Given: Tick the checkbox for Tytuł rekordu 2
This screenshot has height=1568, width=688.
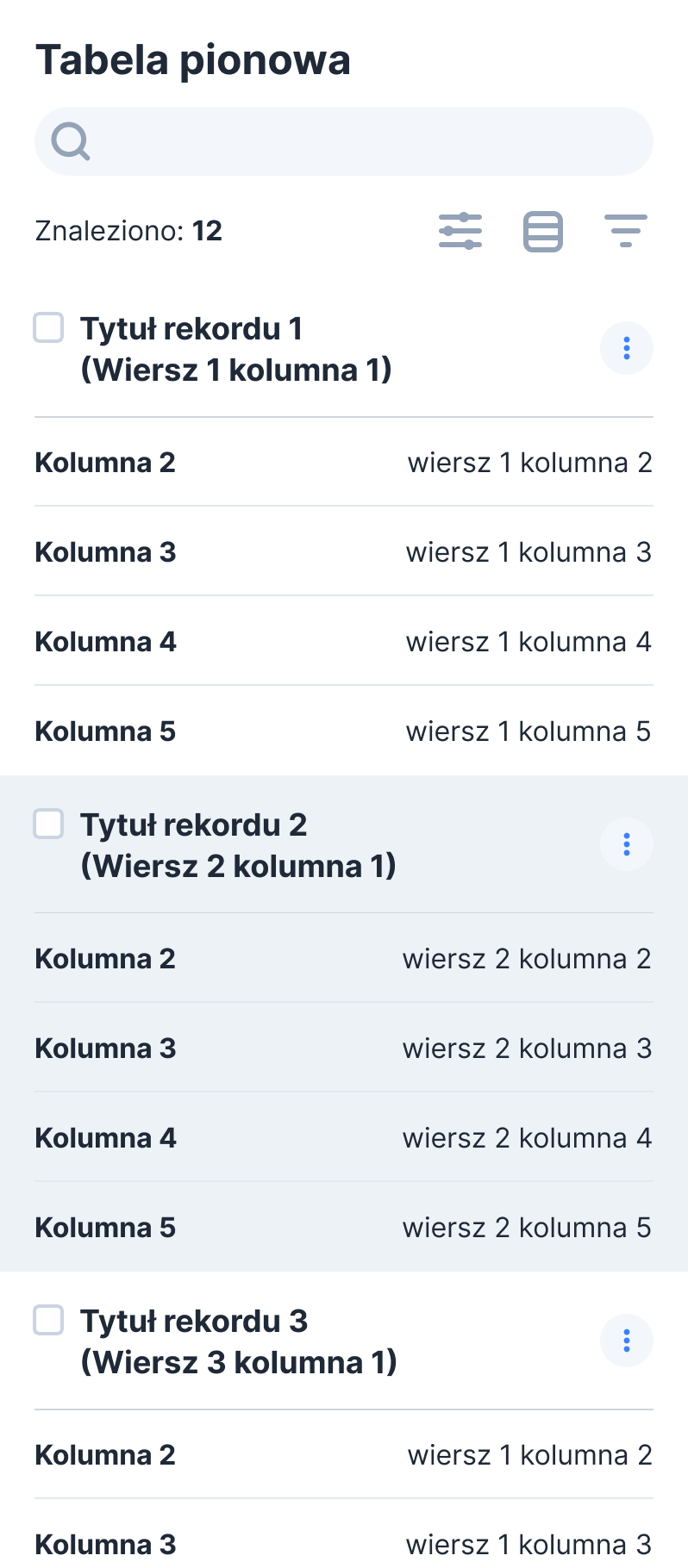Looking at the screenshot, I should [48, 824].
